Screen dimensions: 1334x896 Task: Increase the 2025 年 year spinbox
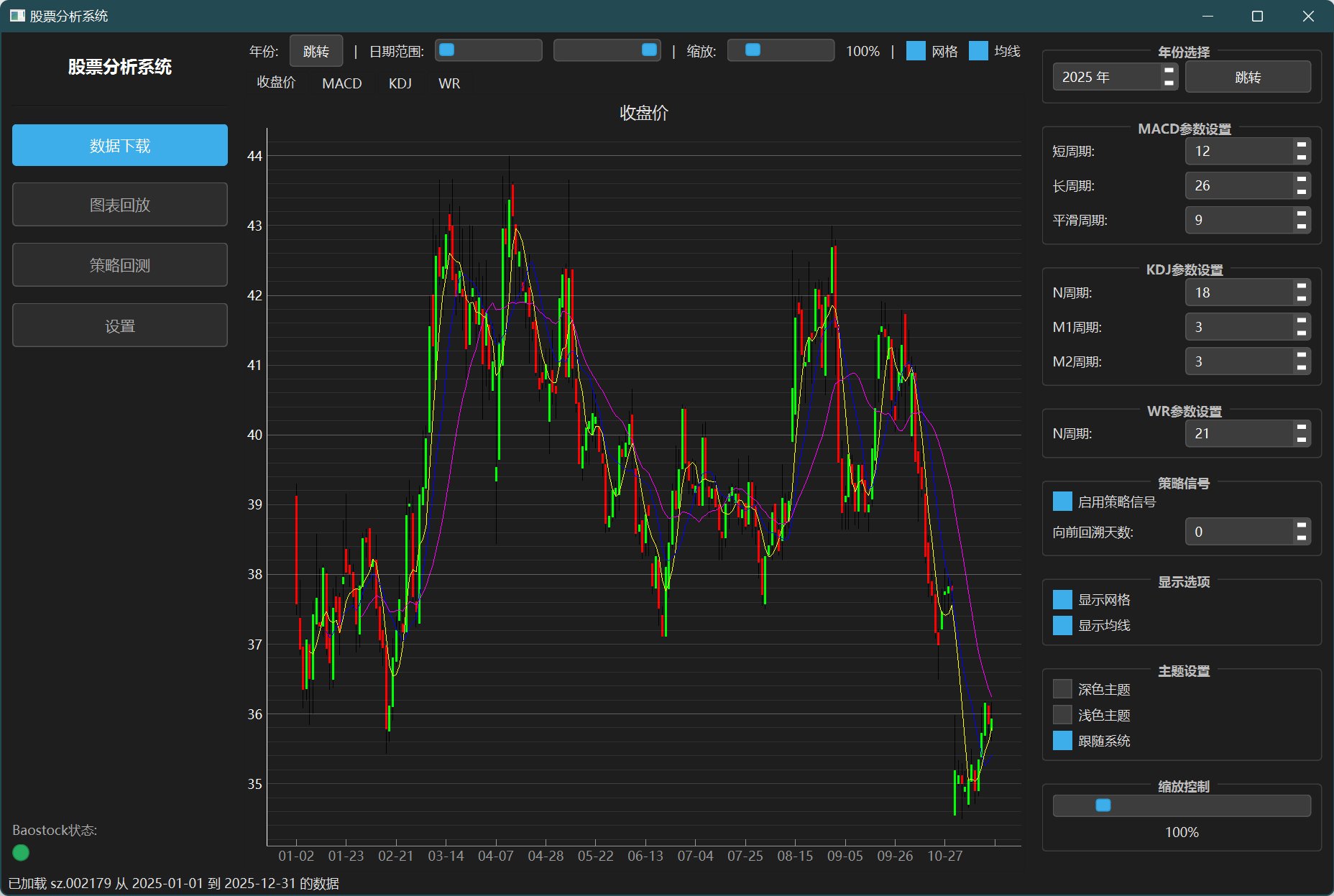pos(1169,70)
